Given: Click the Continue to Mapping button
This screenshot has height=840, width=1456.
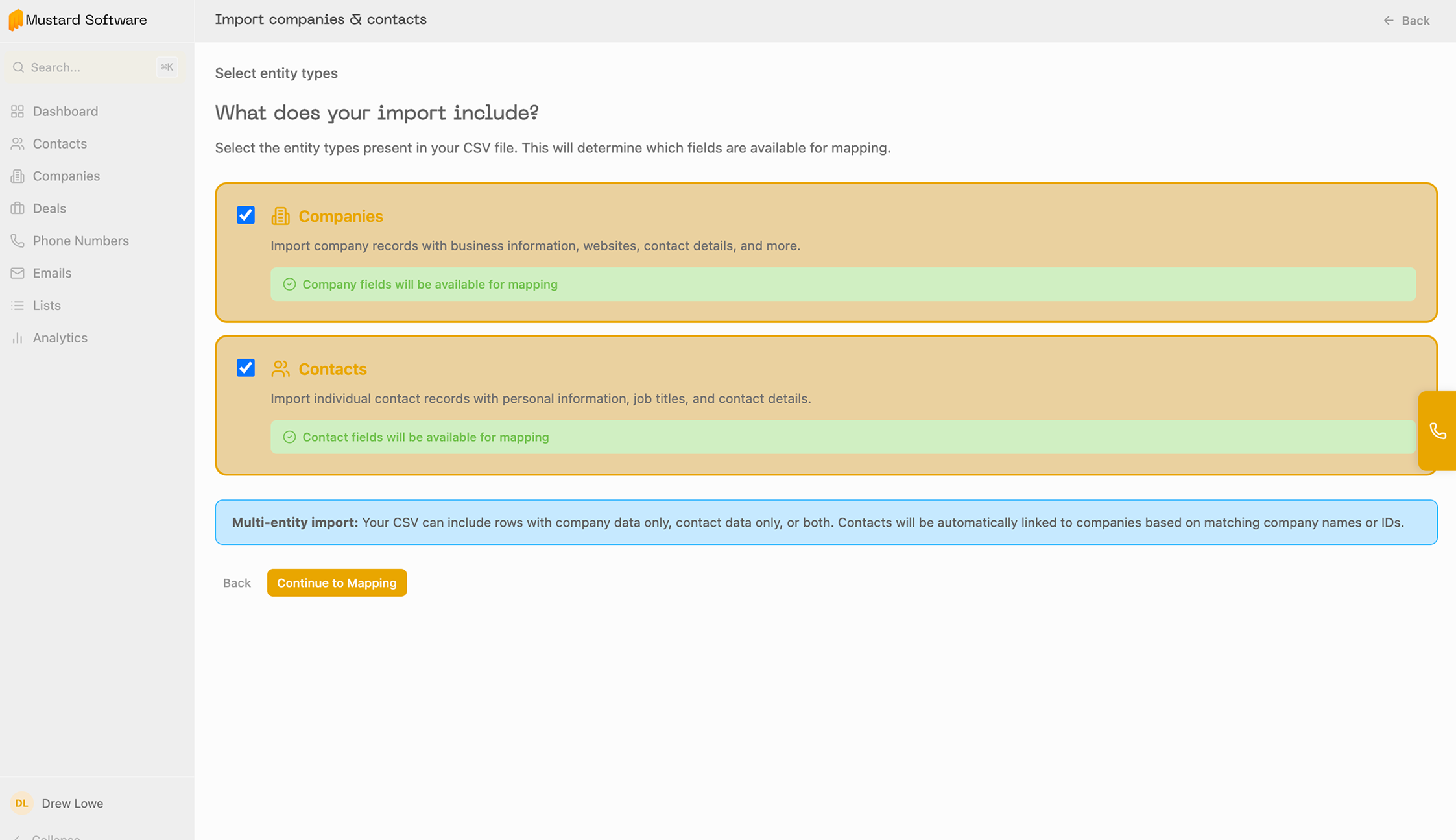Looking at the screenshot, I should (x=337, y=582).
